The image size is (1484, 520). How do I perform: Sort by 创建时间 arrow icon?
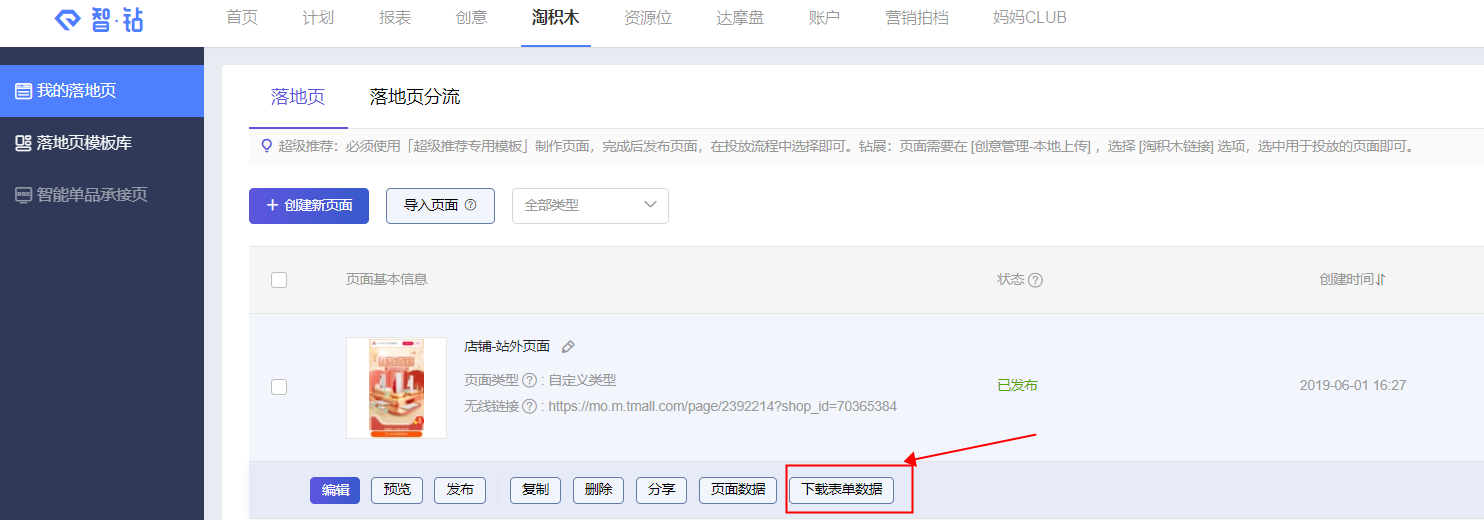point(1381,280)
